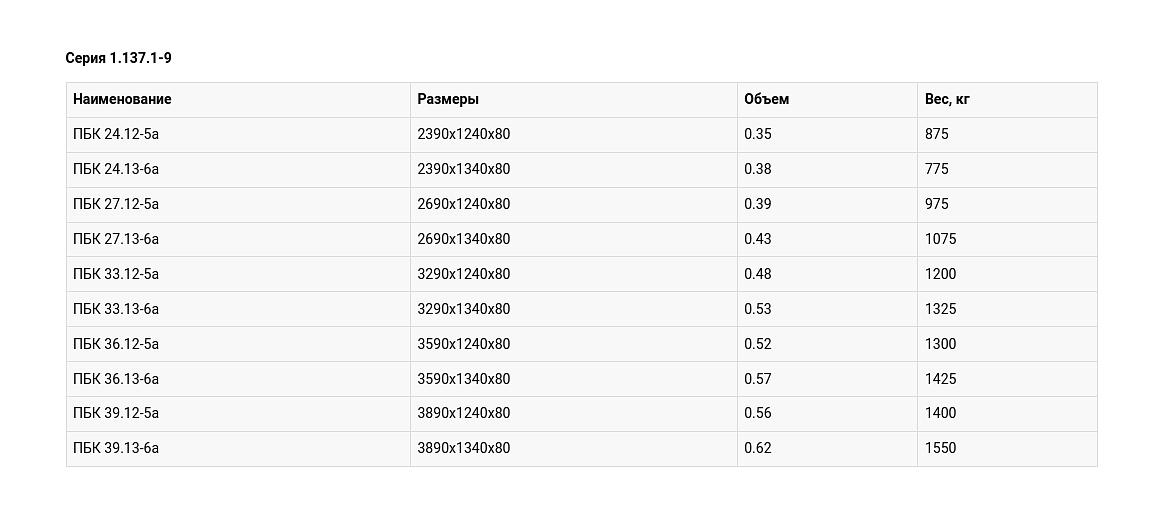Click the 'Вес, кг' column header
1167x521 pixels.
(x=947, y=99)
